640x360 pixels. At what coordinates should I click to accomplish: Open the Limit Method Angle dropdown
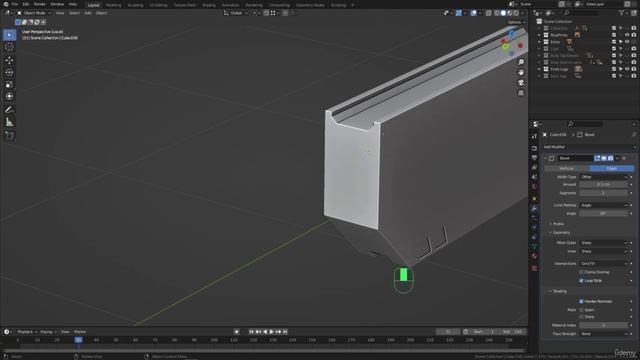coord(604,205)
